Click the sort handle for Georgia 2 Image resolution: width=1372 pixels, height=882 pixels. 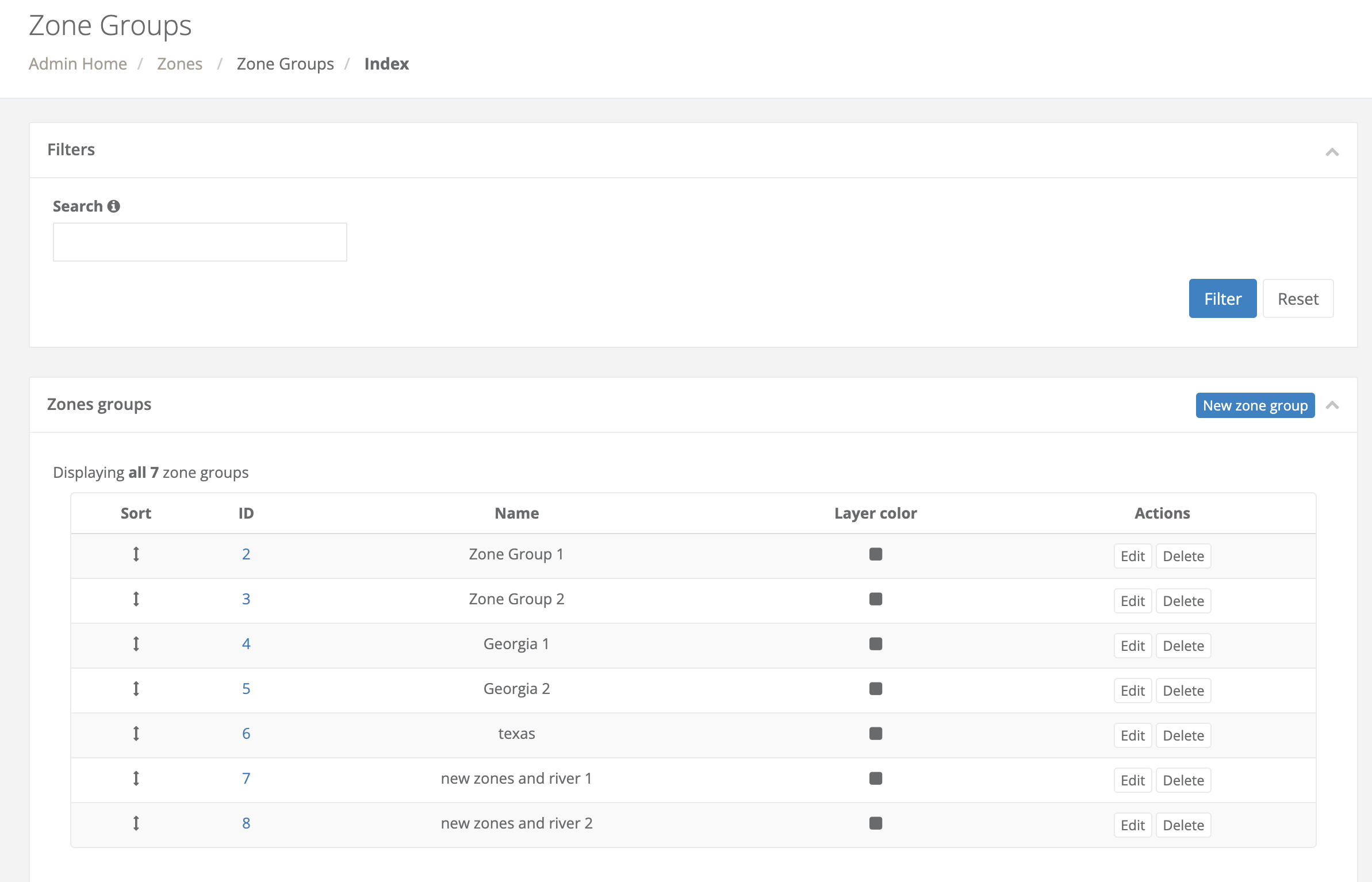pyautogui.click(x=136, y=689)
